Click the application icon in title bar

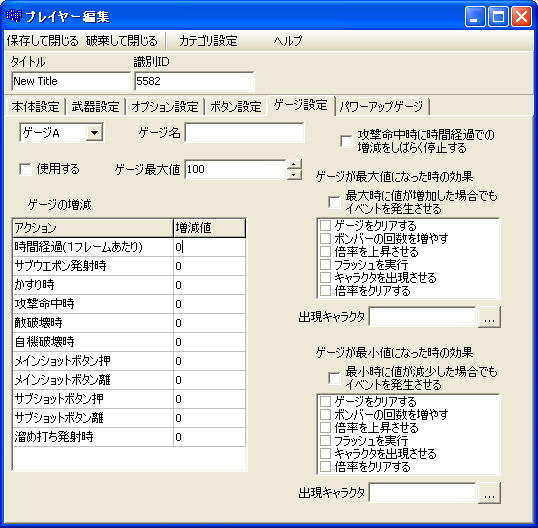[14, 16]
